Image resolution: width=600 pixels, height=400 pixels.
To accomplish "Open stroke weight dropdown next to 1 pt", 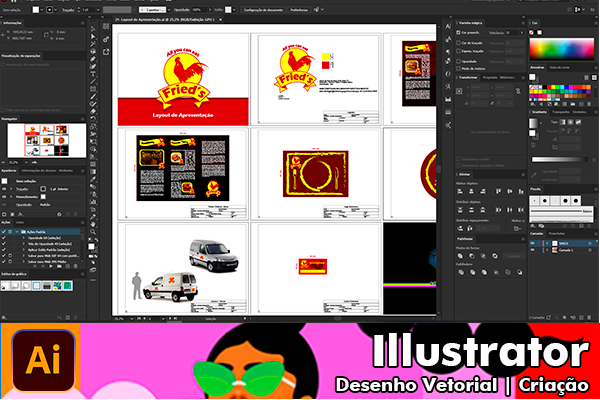I will pos(98,10).
